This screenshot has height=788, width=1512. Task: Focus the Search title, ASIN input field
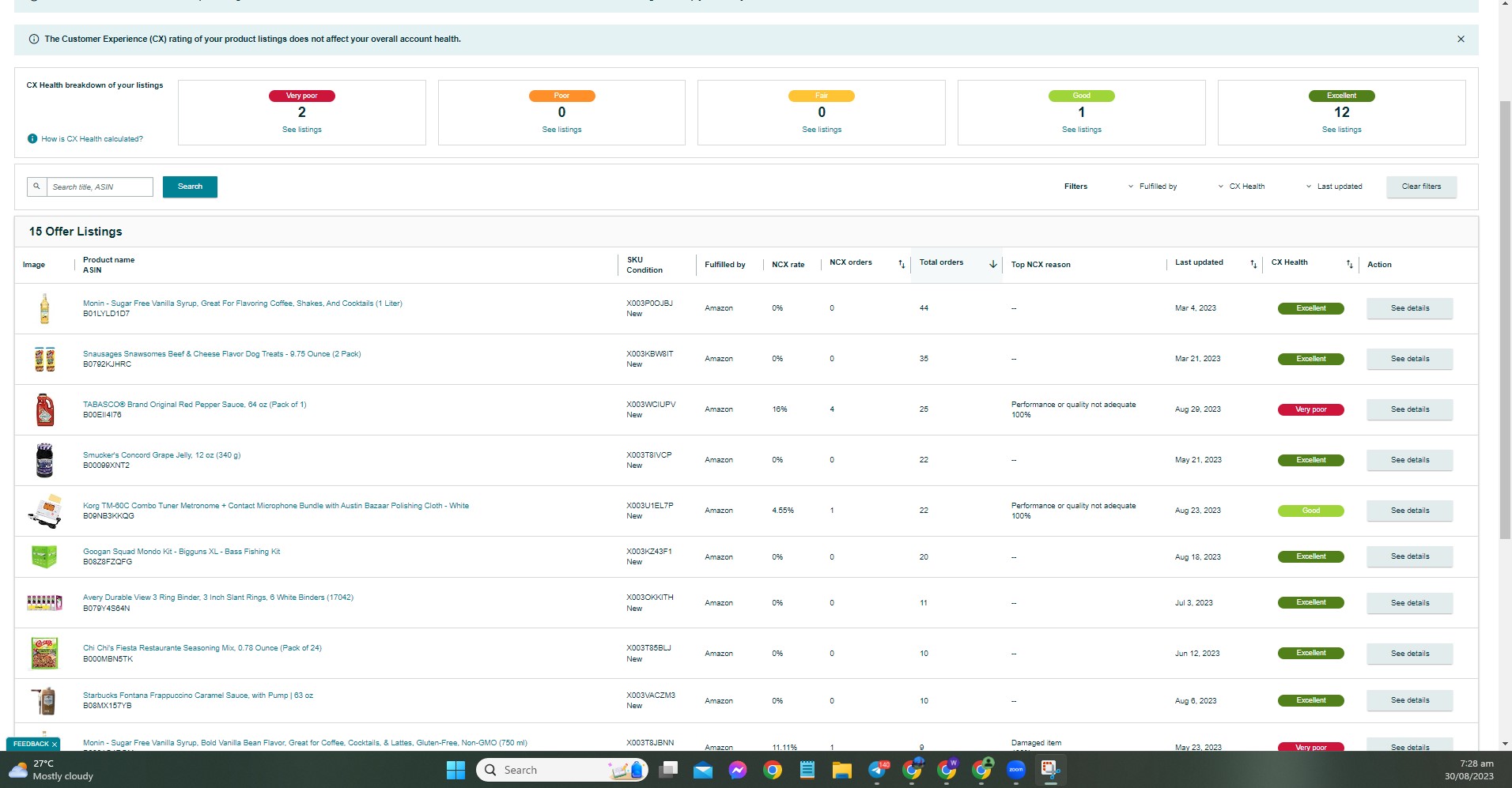100,187
